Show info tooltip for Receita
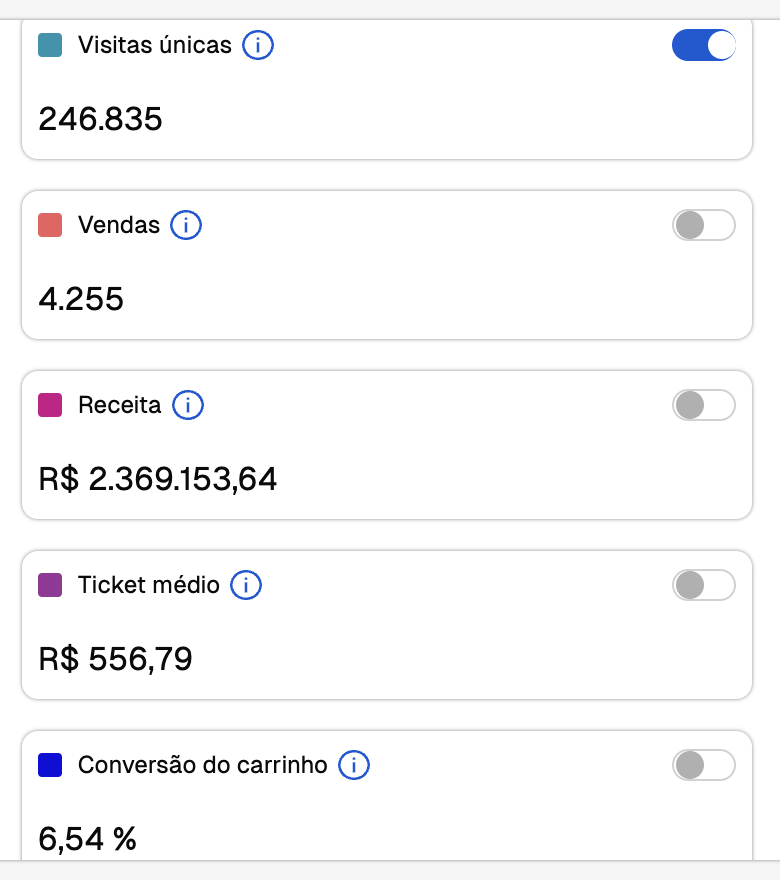The height and width of the screenshot is (880, 780). [x=187, y=405]
